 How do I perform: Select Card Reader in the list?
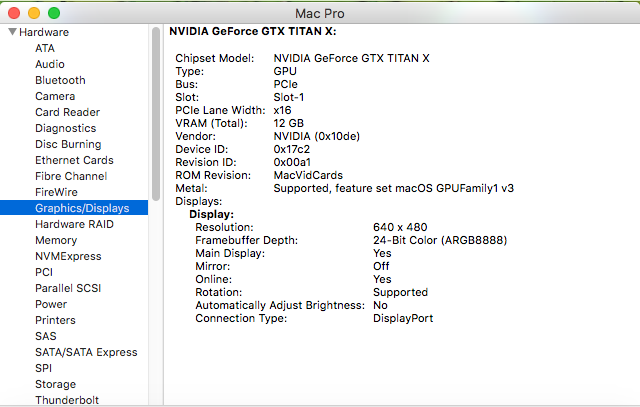[67, 112]
